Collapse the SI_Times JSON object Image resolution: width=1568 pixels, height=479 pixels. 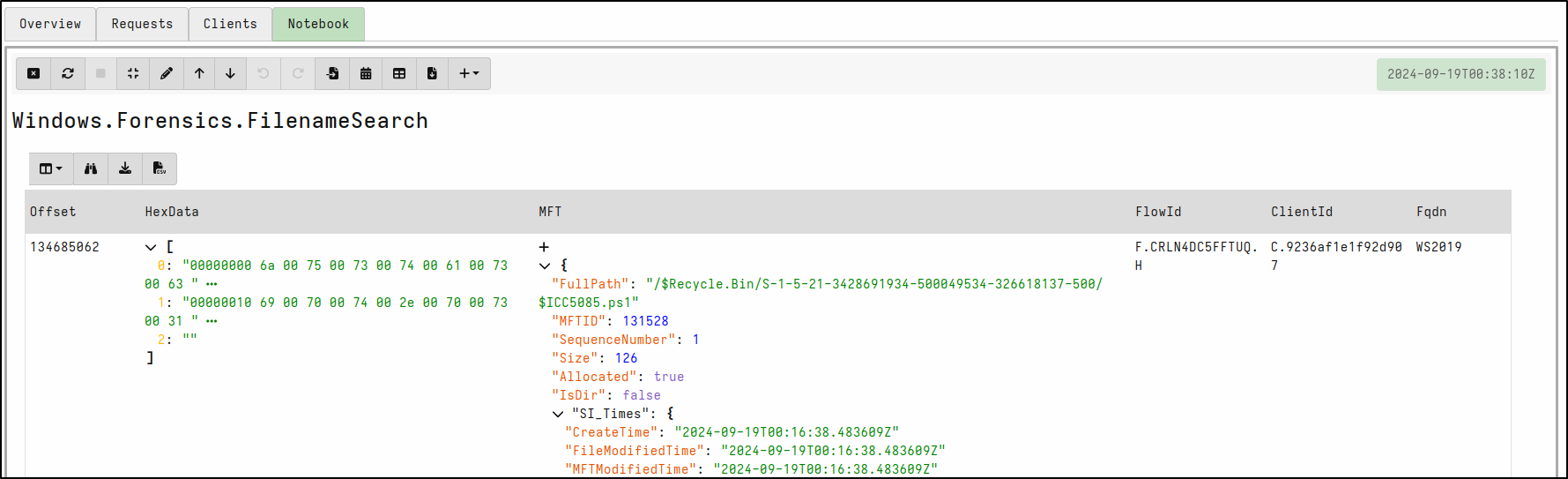tap(558, 414)
